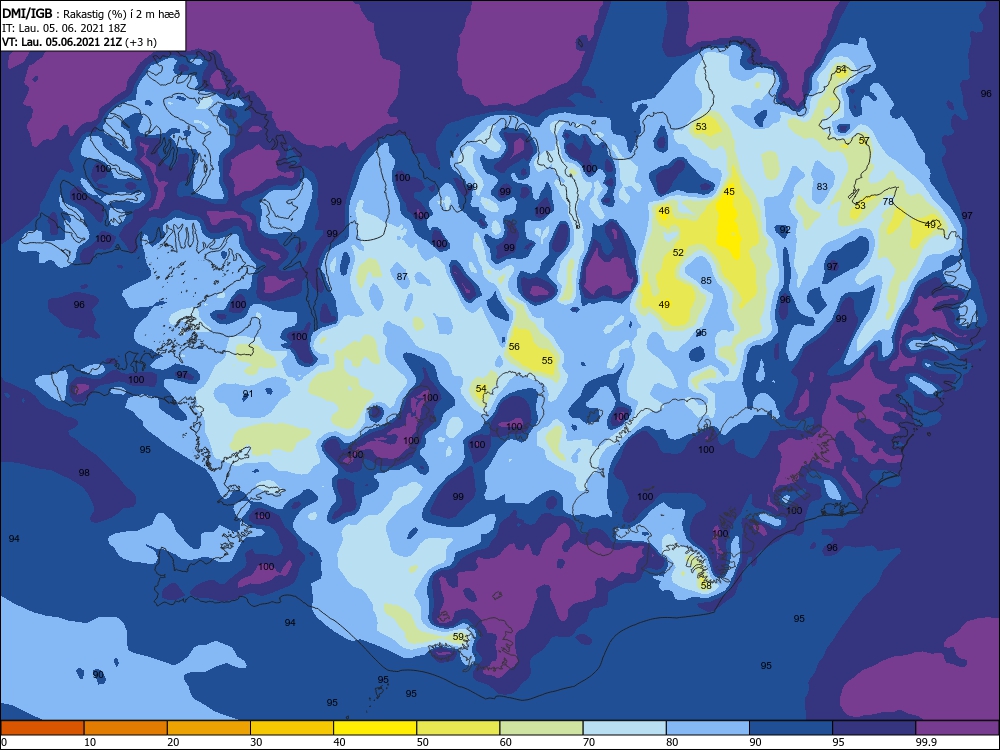Image resolution: width=1000 pixels, height=750 pixels.
Task: Click the '56' humidity value on the map
Action: 514,347
